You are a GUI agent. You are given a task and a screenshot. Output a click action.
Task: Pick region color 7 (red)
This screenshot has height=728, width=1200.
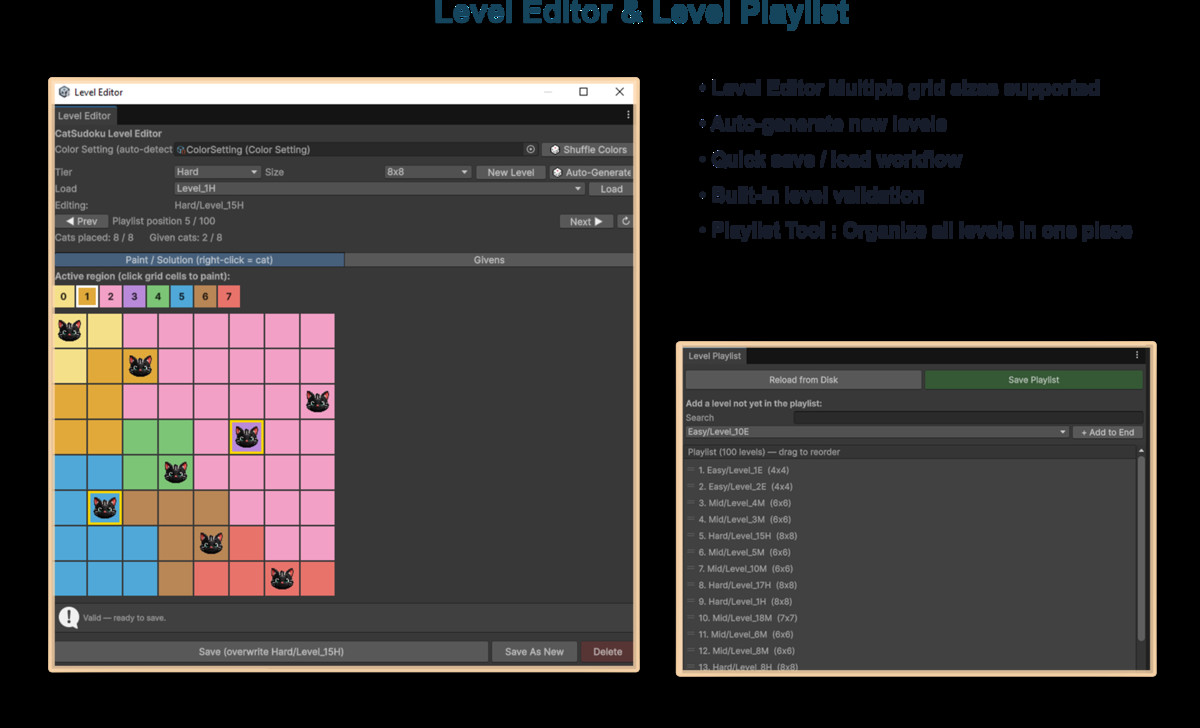pyautogui.click(x=228, y=297)
